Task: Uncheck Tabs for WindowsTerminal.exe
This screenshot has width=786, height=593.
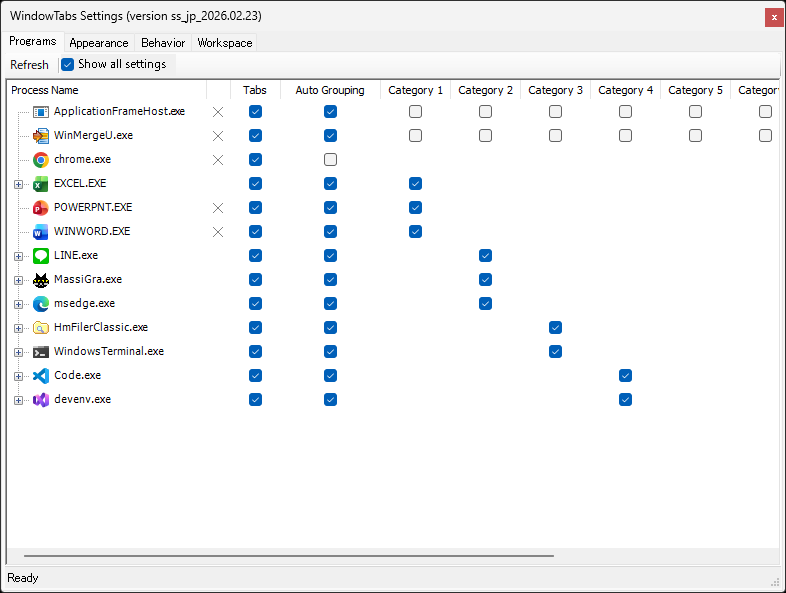Action: [255, 351]
